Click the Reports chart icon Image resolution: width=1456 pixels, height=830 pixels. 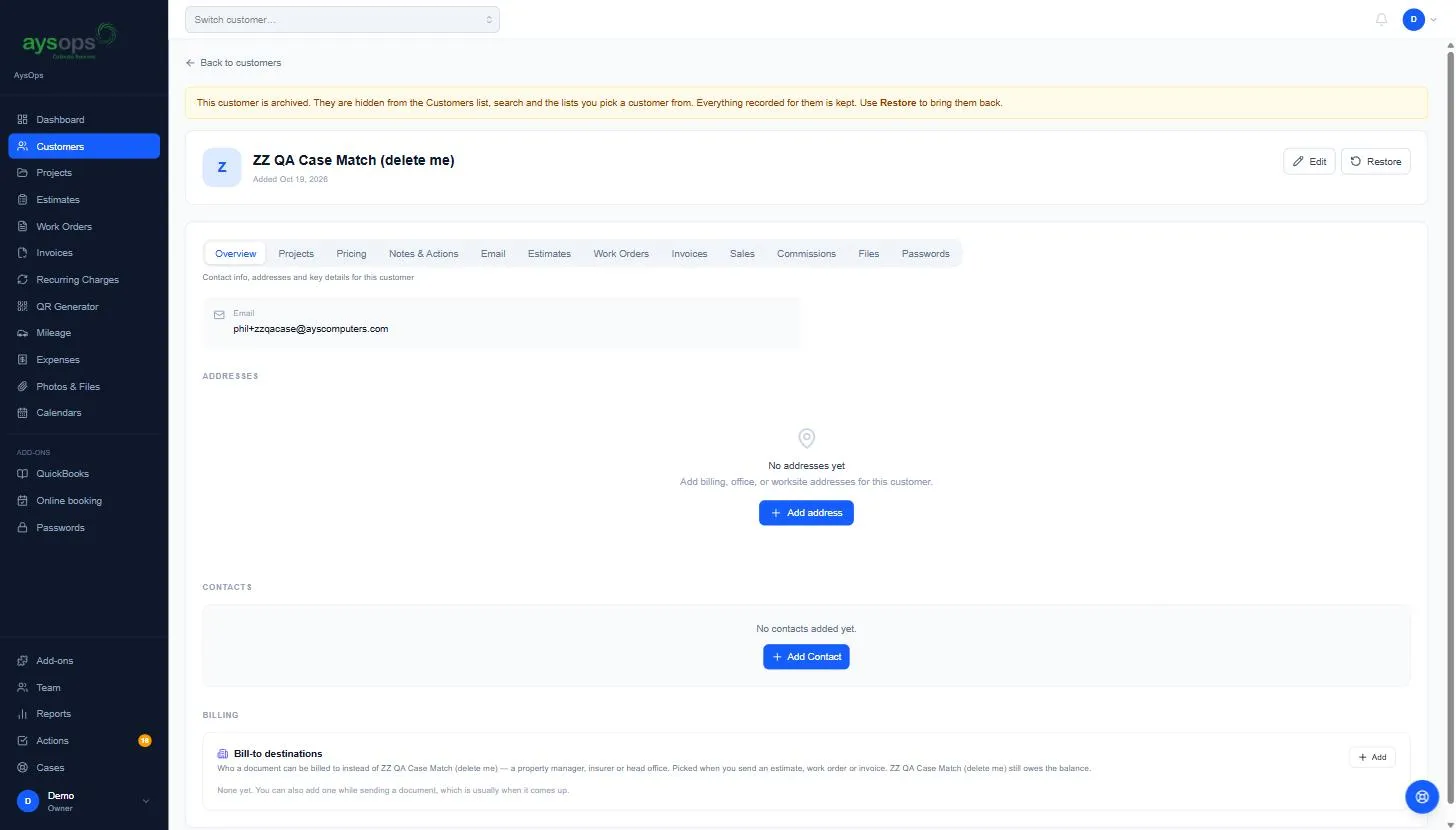[23, 714]
